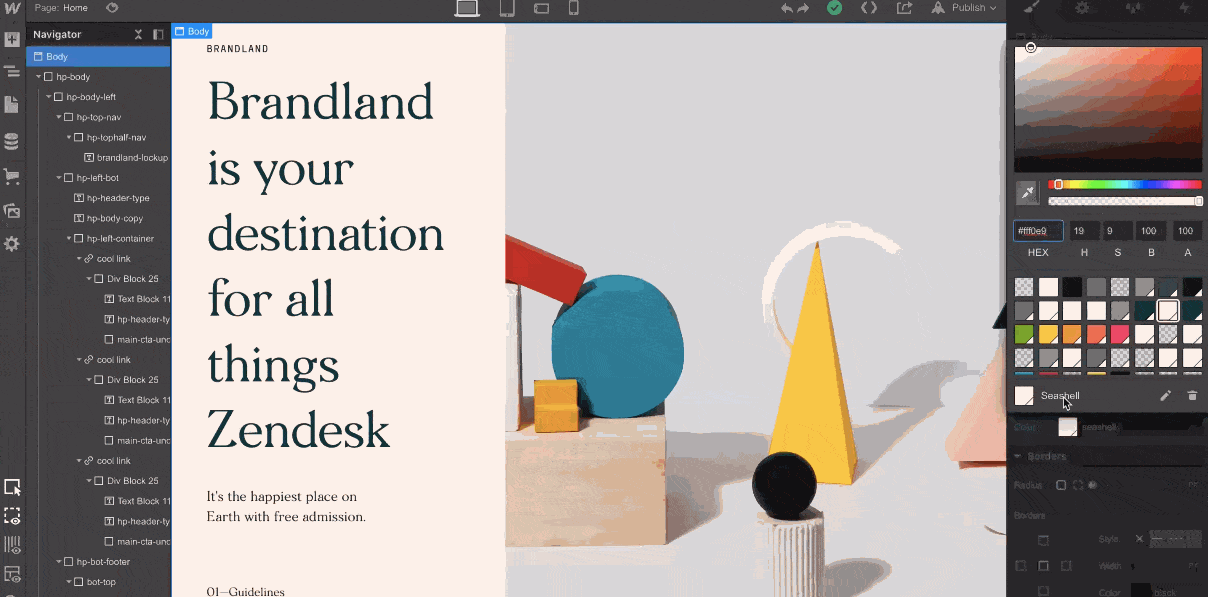Click the green saved-status checkmark
This screenshot has height=597, width=1208.
pyautogui.click(x=833, y=8)
